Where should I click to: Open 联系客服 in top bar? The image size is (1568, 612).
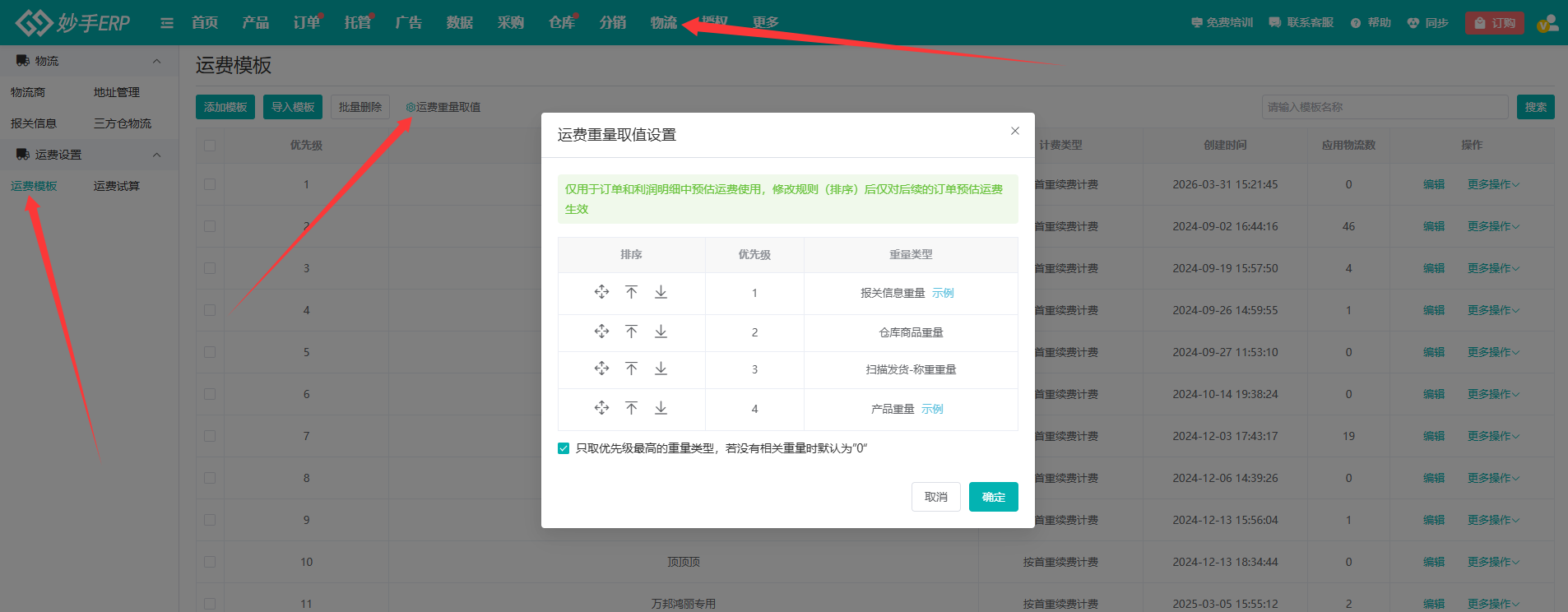coord(1301,23)
